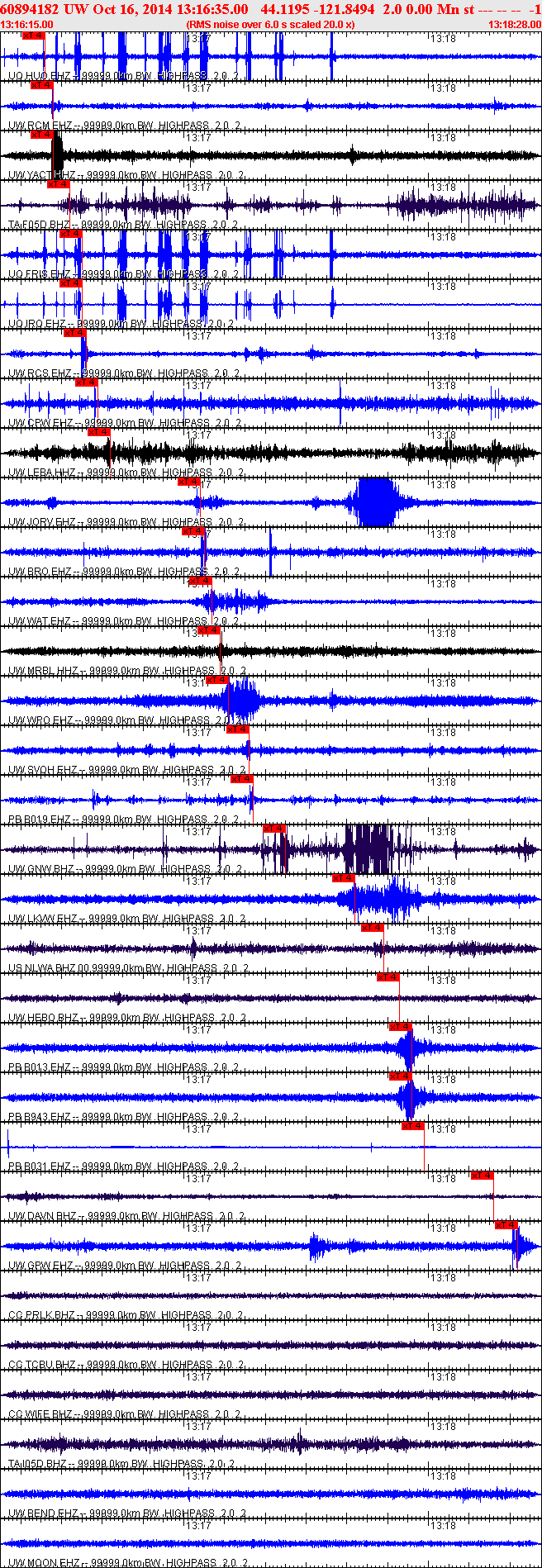Click the red pick flag on UW LKVW trace
Screen dimensions: 542x1568
(344, 878)
